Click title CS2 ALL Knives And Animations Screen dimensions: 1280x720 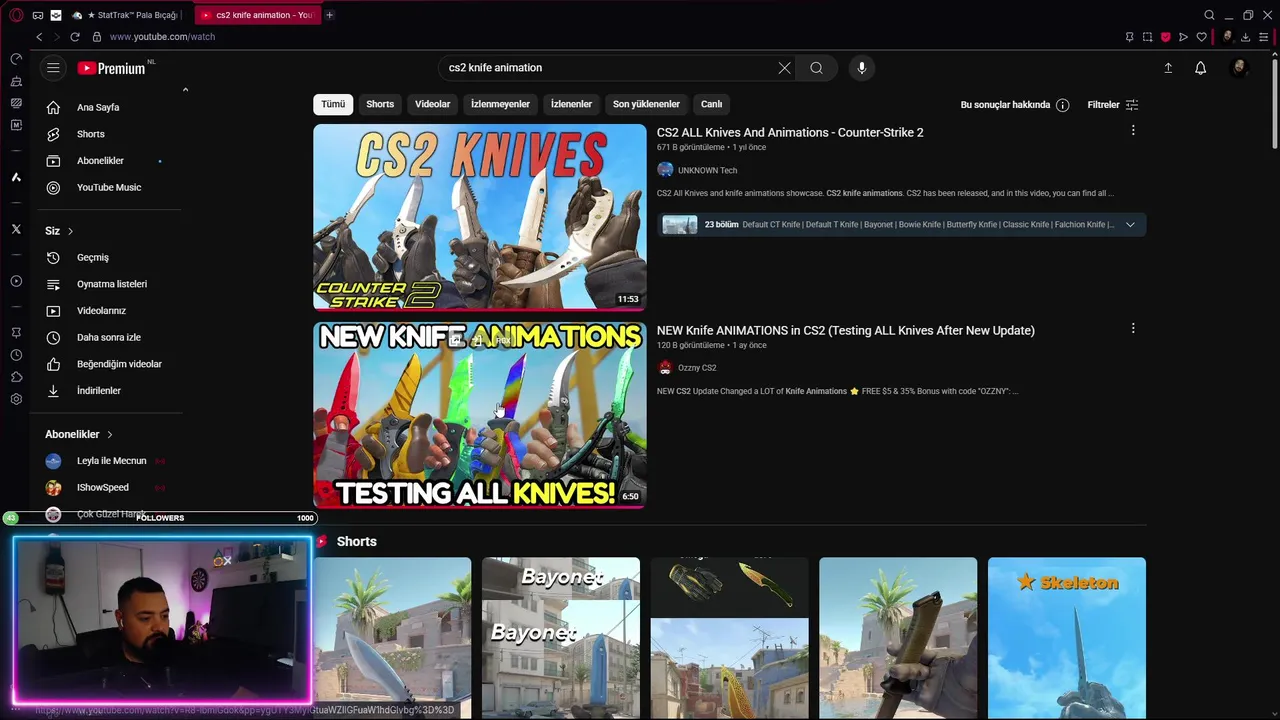click(790, 132)
